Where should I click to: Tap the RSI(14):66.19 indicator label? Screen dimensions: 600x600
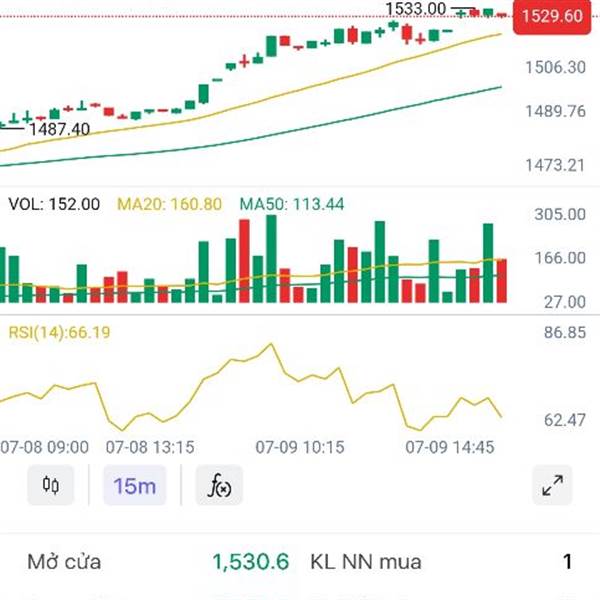point(59,332)
